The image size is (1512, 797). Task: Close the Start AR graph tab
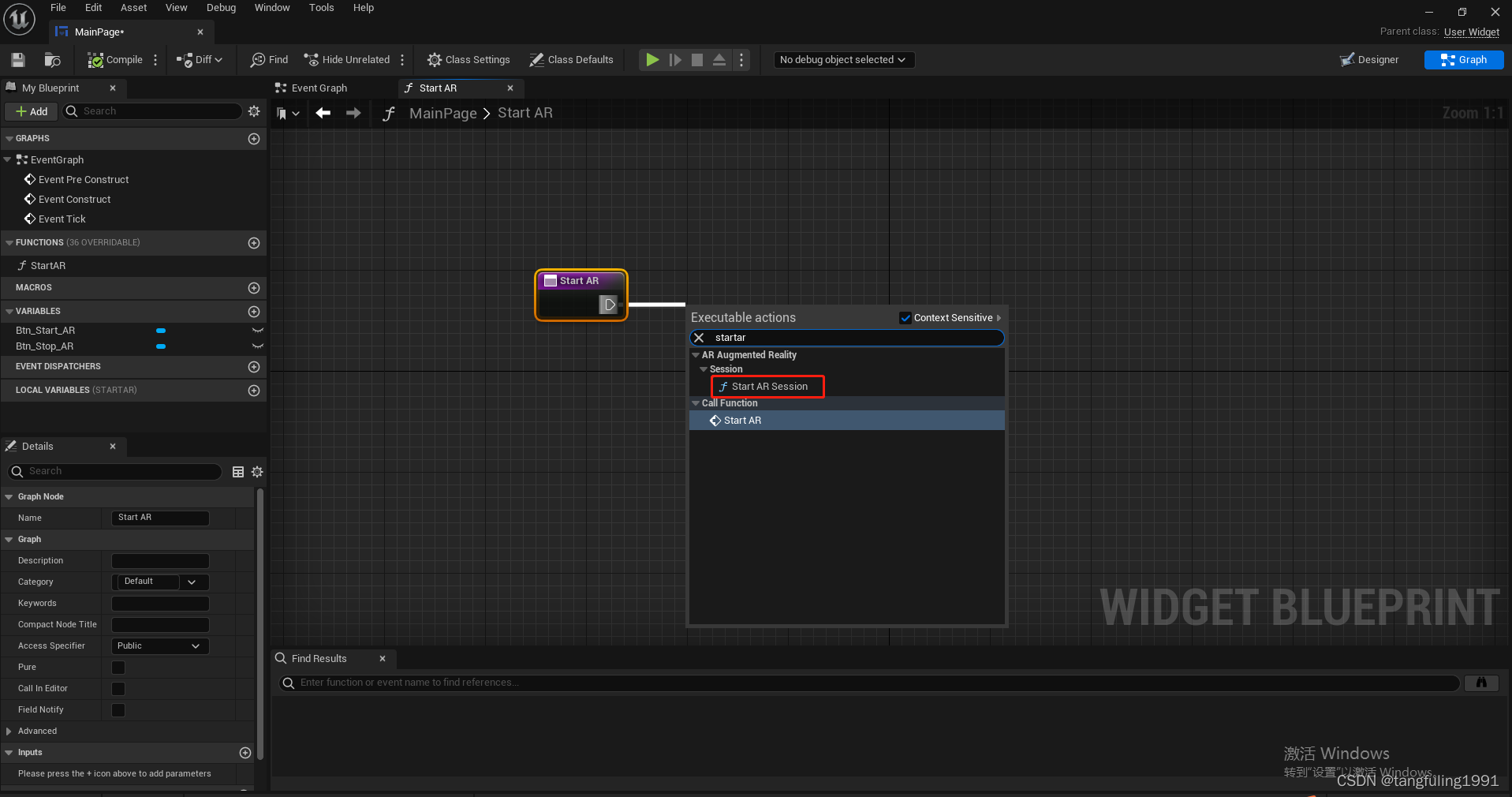tap(510, 88)
